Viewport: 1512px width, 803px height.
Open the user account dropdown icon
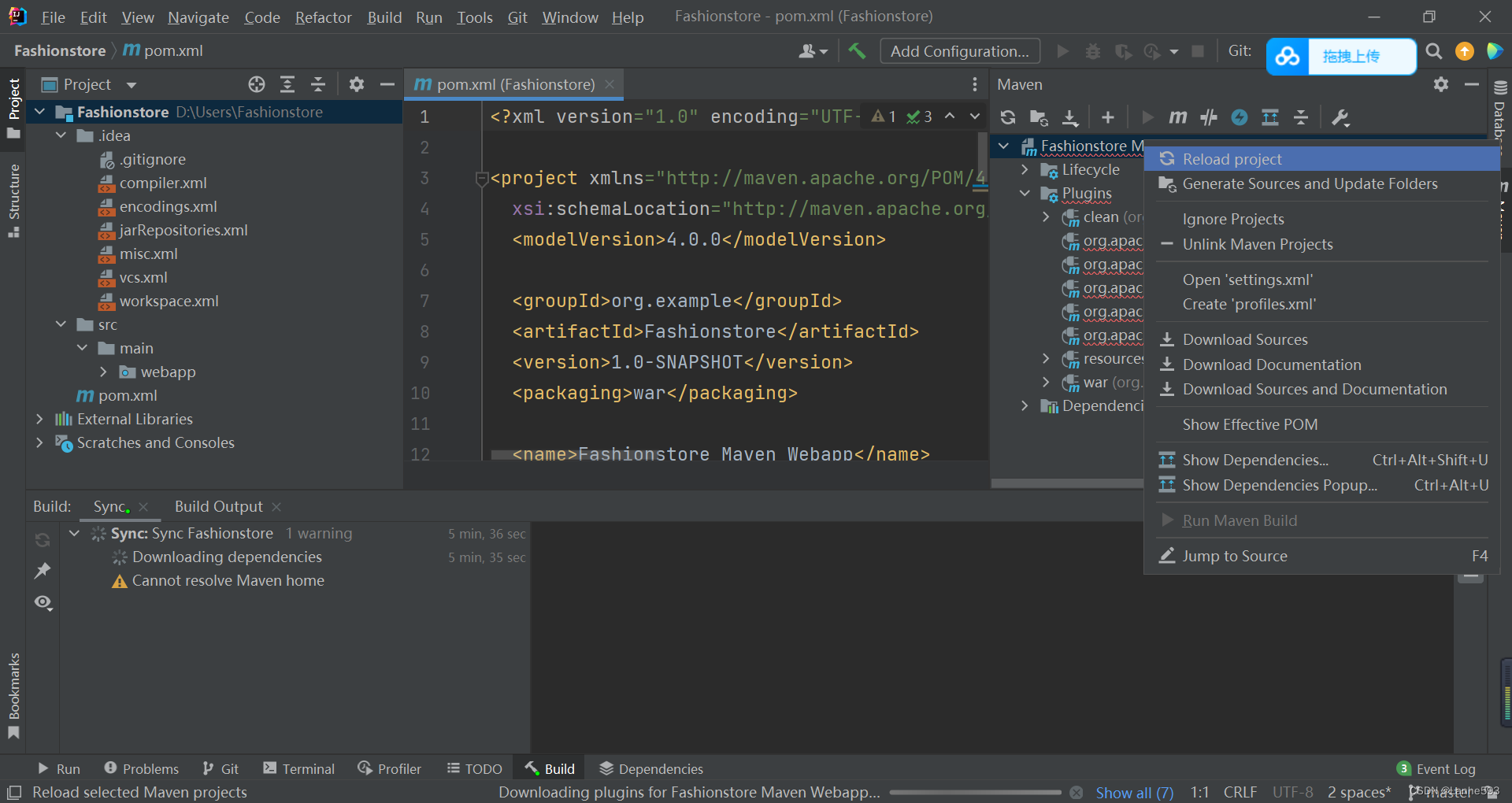coord(813,51)
